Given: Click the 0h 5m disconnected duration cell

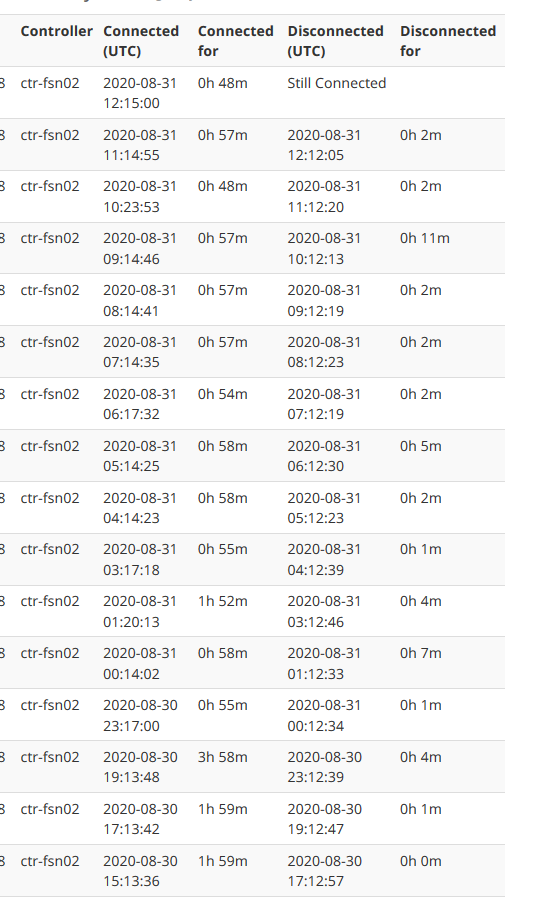Looking at the screenshot, I should point(420,446).
